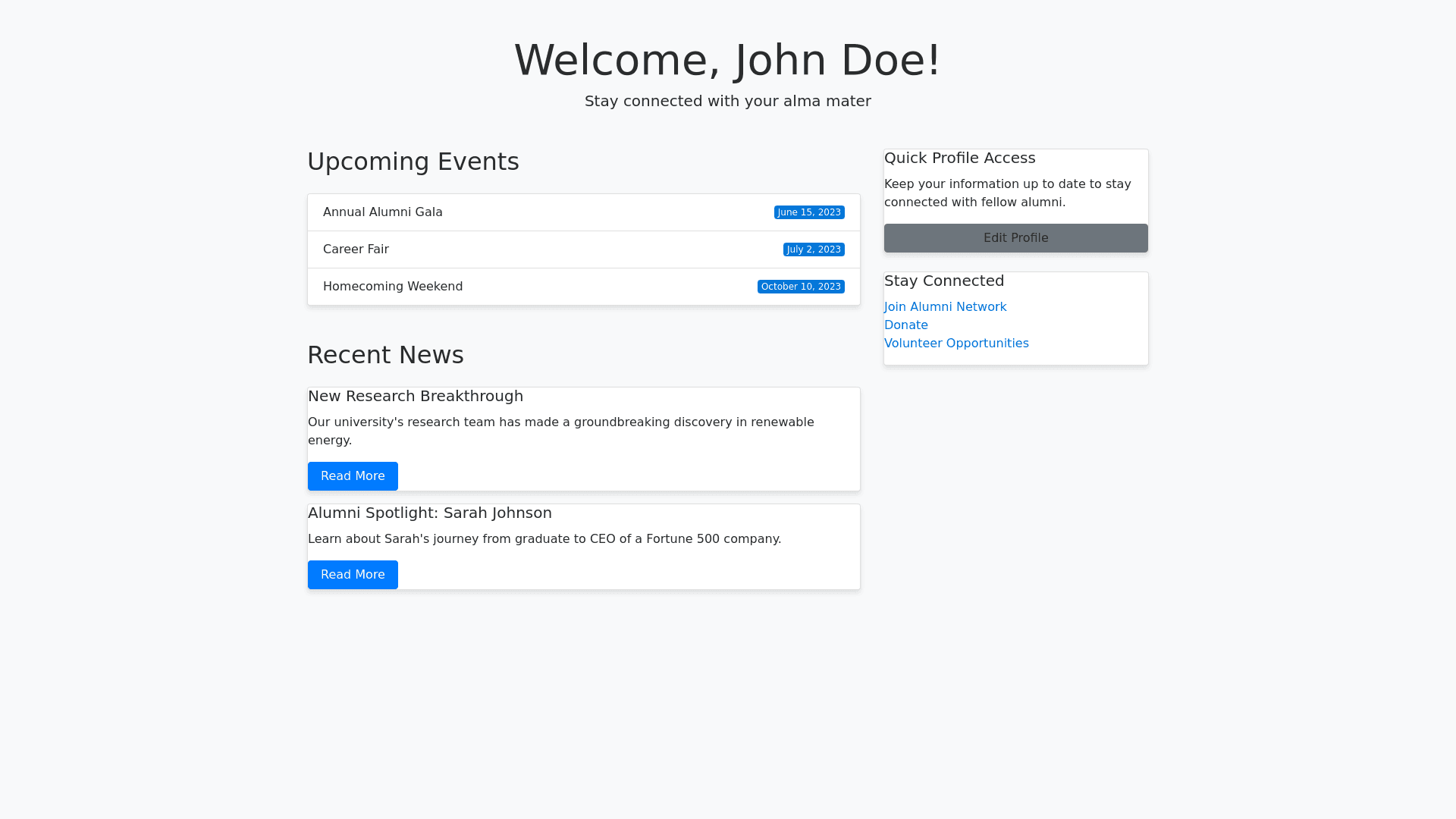Read more about Sarah Johnson spotlight
Screen dimensions: 1456x819
(353, 575)
